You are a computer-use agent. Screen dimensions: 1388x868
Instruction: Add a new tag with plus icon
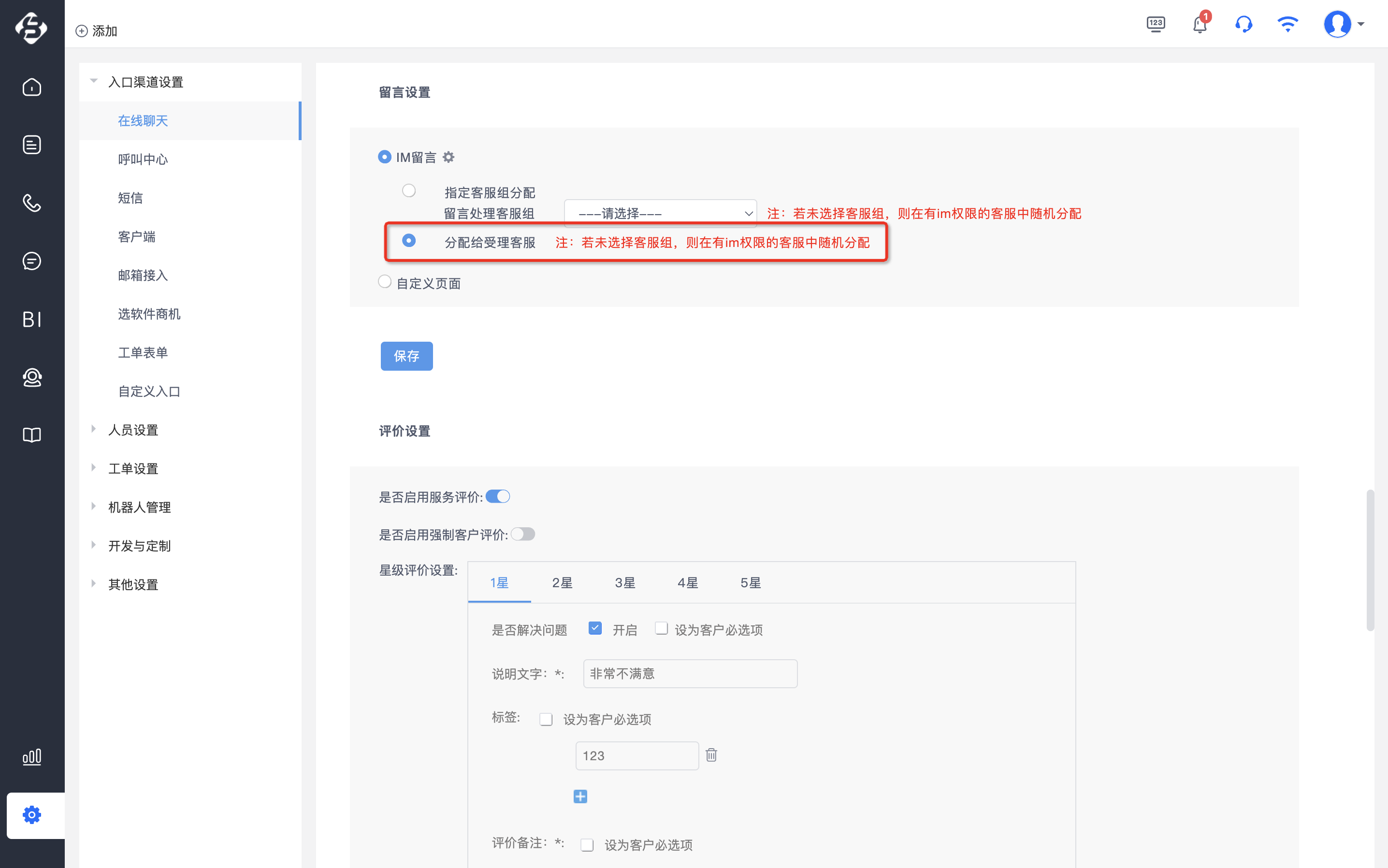(580, 796)
